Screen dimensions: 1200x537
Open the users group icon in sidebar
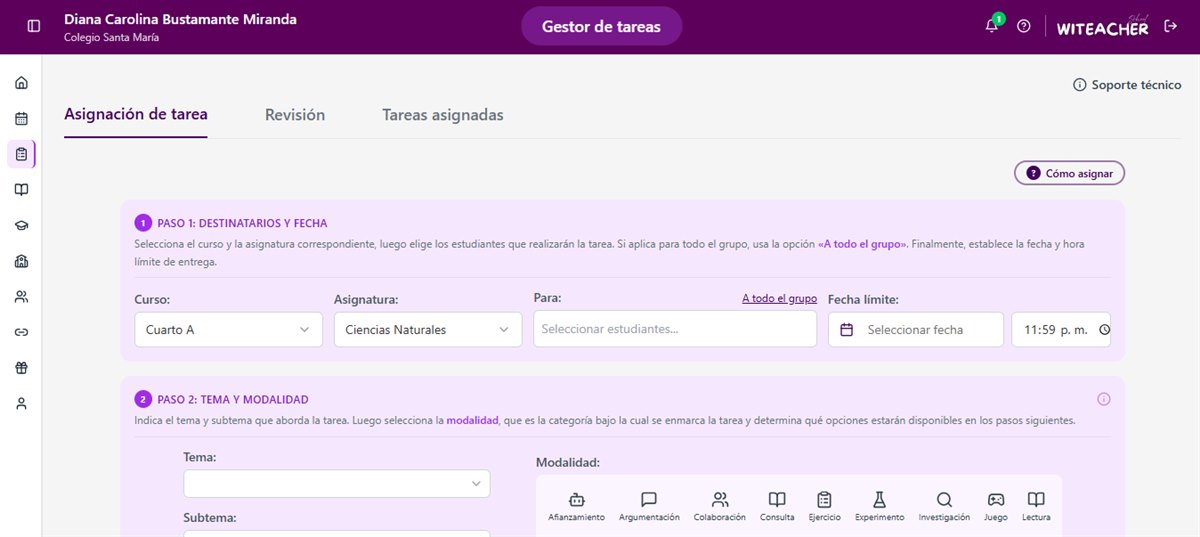(x=21, y=297)
